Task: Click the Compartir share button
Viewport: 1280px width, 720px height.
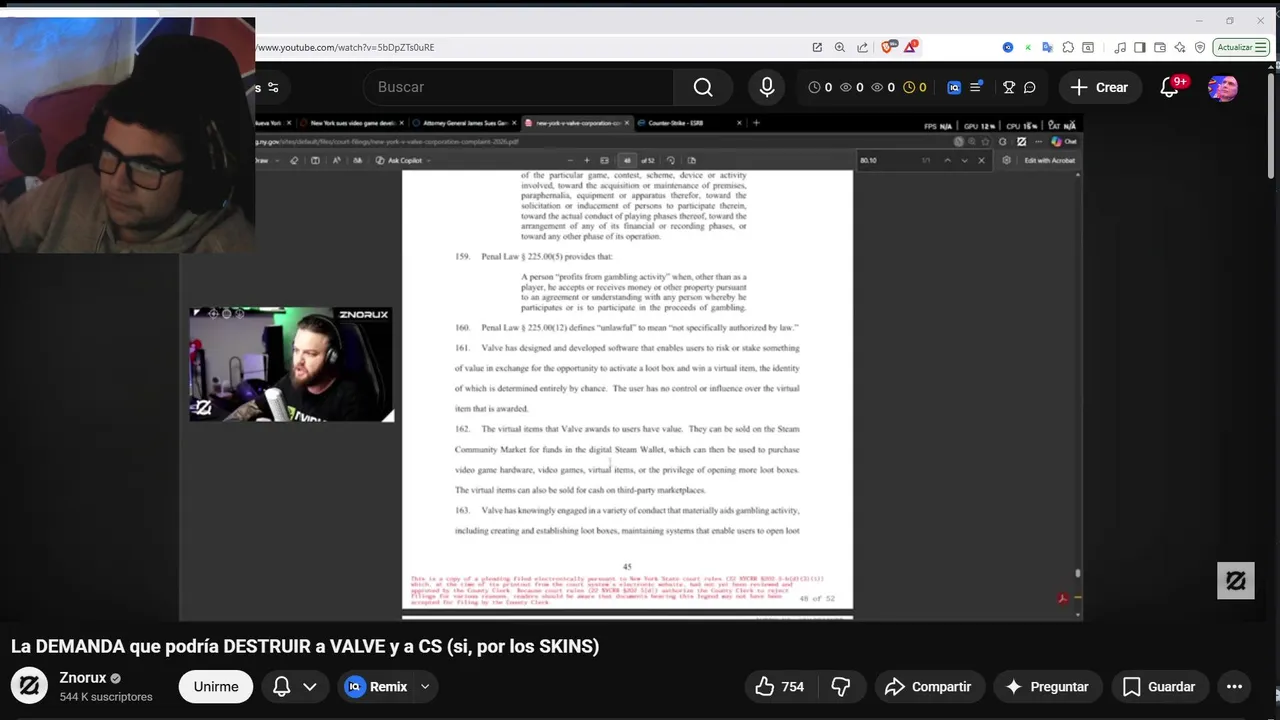Action: coord(929,686)
